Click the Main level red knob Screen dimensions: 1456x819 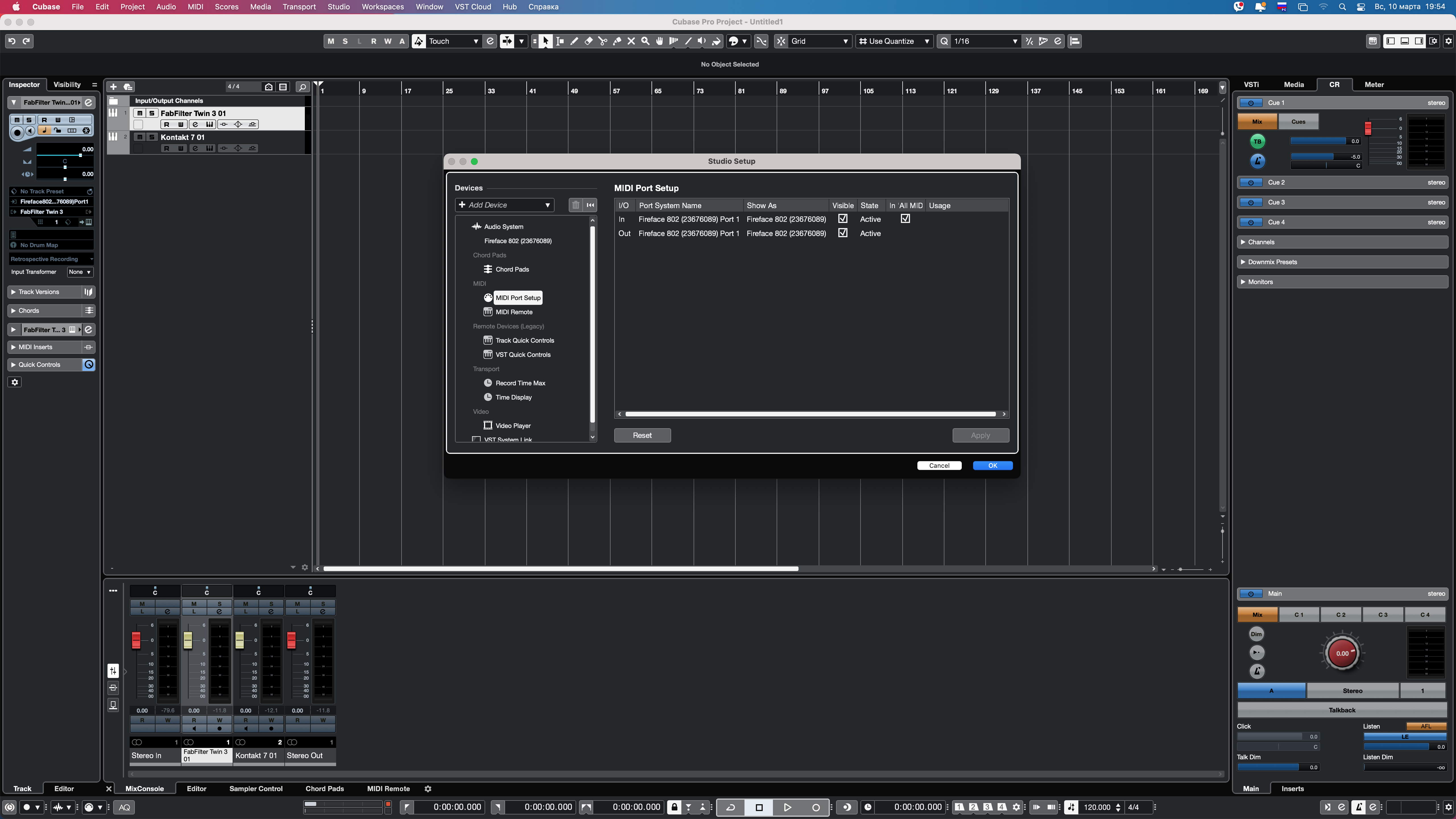tap(1342, 653)
